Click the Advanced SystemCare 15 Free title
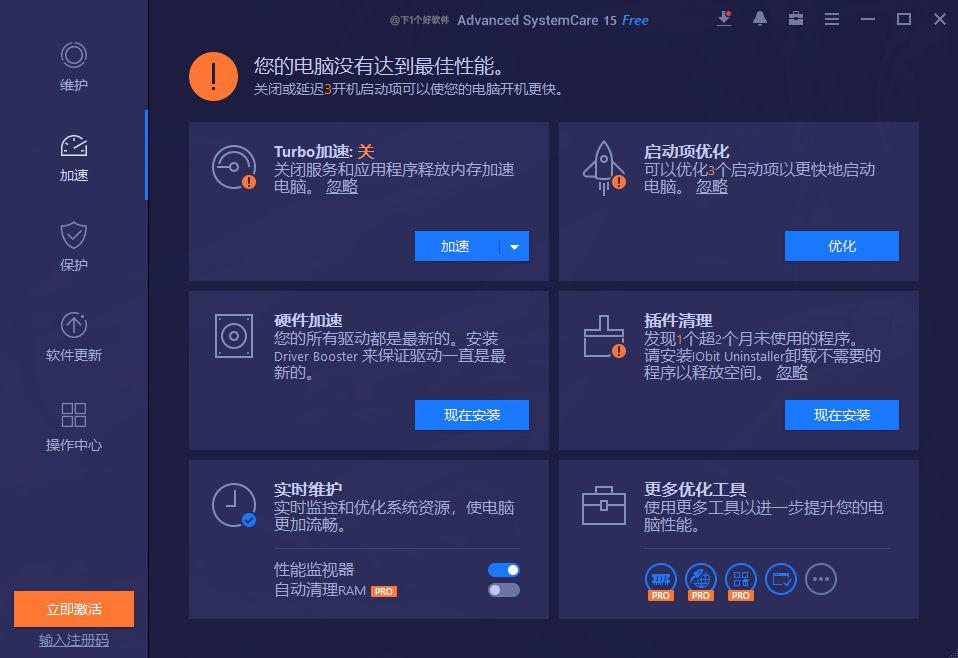This screenshot has height=658, width=958. click(x=552, y=20)
